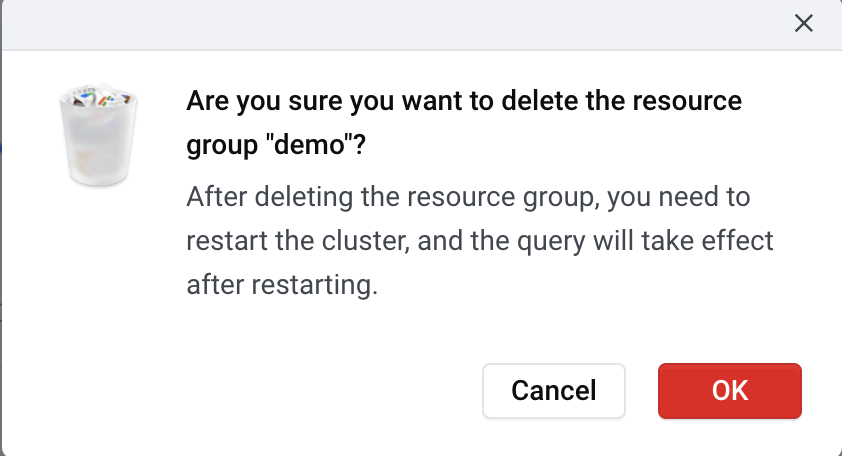Click the frosted body of the trash can
Viewport: 842px width, 456px height.
point(99,145)
